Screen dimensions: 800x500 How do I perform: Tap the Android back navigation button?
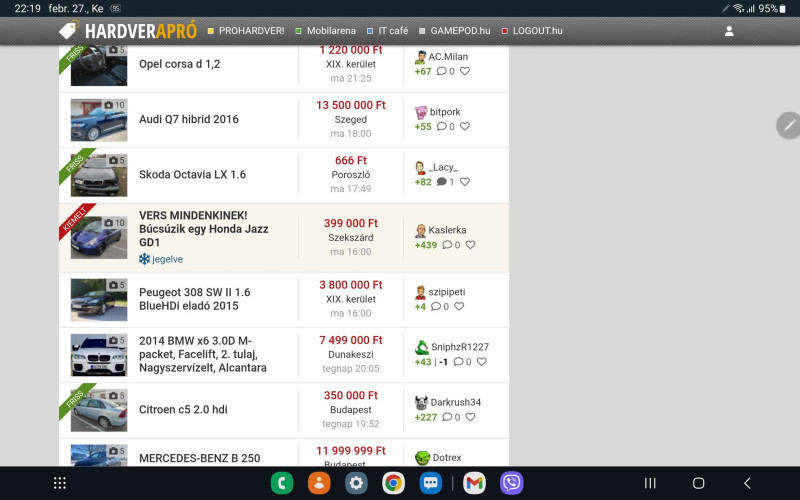(747, 483)
